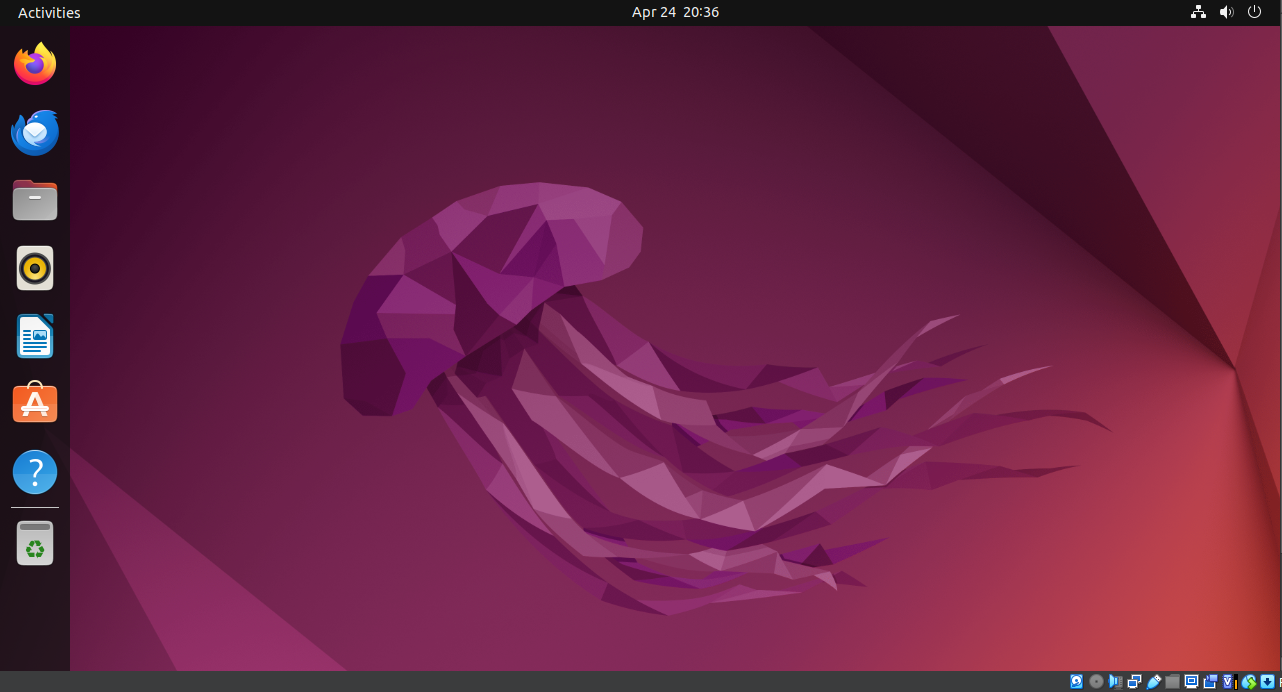This screenshot has height=692, width=1282.
Task: Click VirtualBox hard disk activity icon
Action: coord(1077,681)
